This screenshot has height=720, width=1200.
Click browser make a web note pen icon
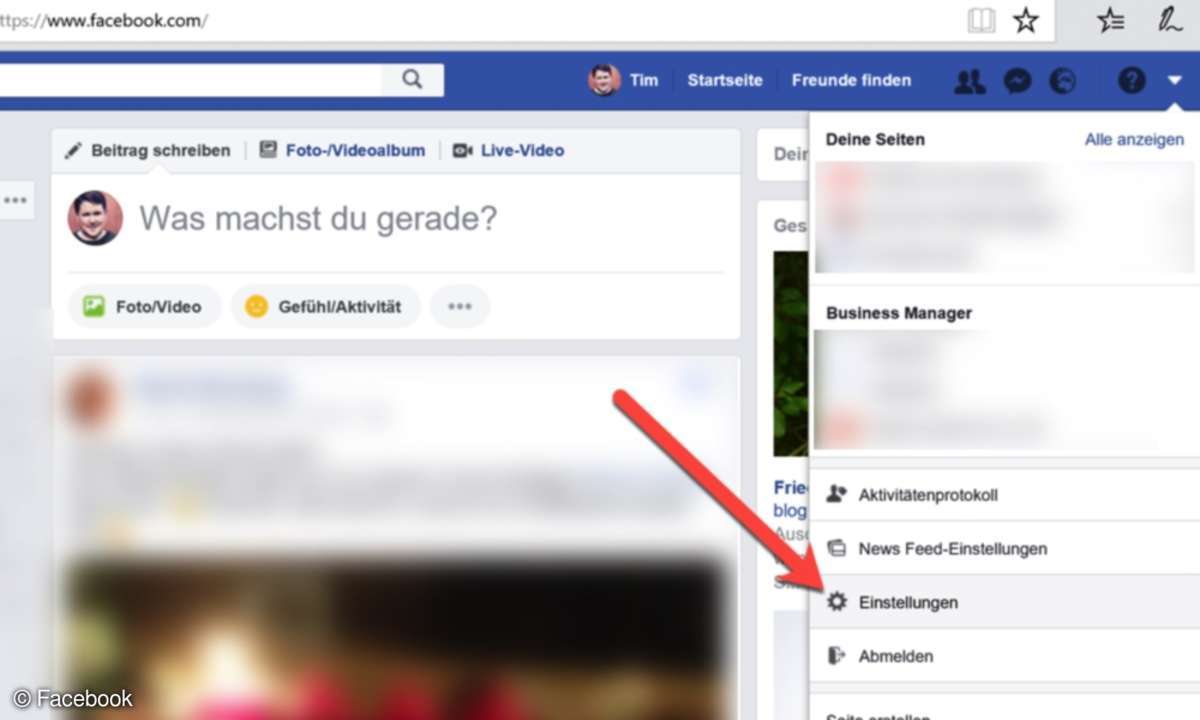1169,21
